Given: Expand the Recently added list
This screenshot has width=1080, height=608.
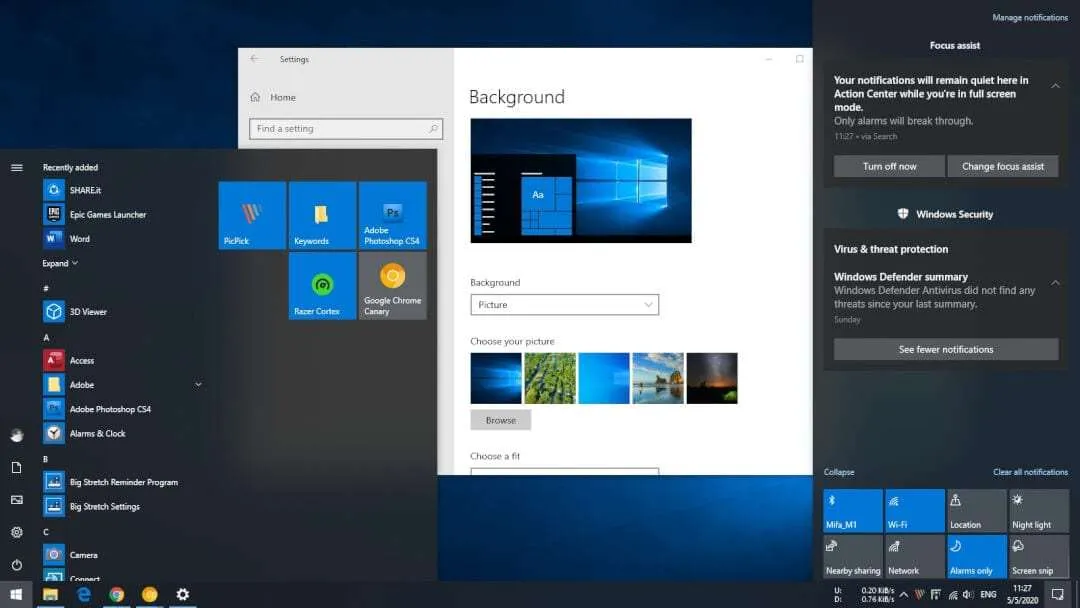Looking at the screenshot, I should (x=60, y=263).
